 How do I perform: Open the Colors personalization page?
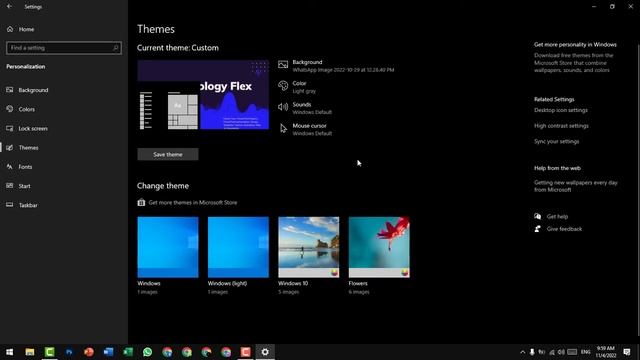coord(64,109)
